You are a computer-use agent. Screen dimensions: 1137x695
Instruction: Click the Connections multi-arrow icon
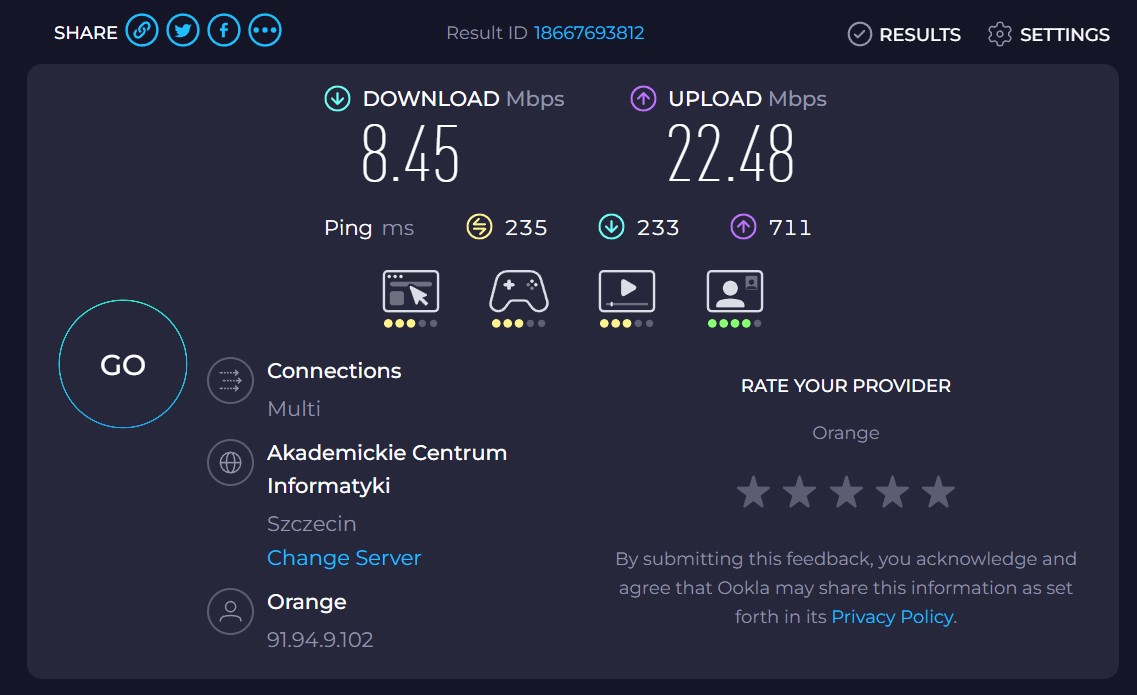[230, 379]
